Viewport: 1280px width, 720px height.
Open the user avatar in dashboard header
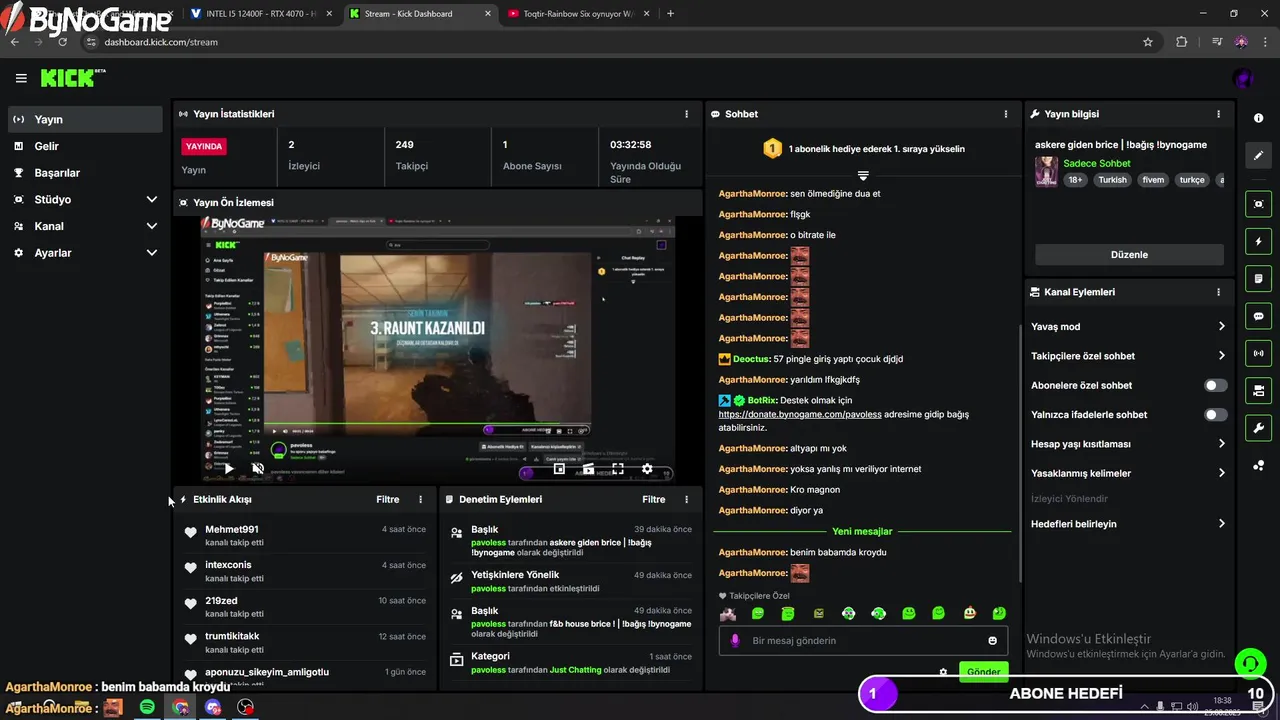click(1243, 78)
